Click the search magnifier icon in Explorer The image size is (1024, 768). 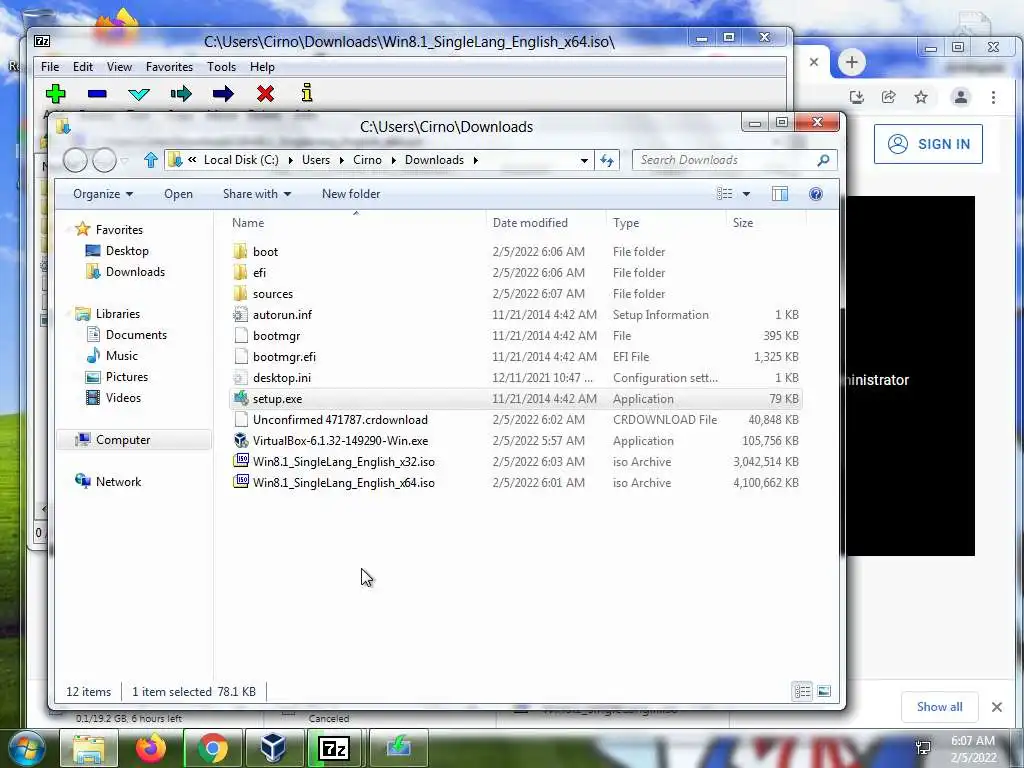(x=823, y=160)
